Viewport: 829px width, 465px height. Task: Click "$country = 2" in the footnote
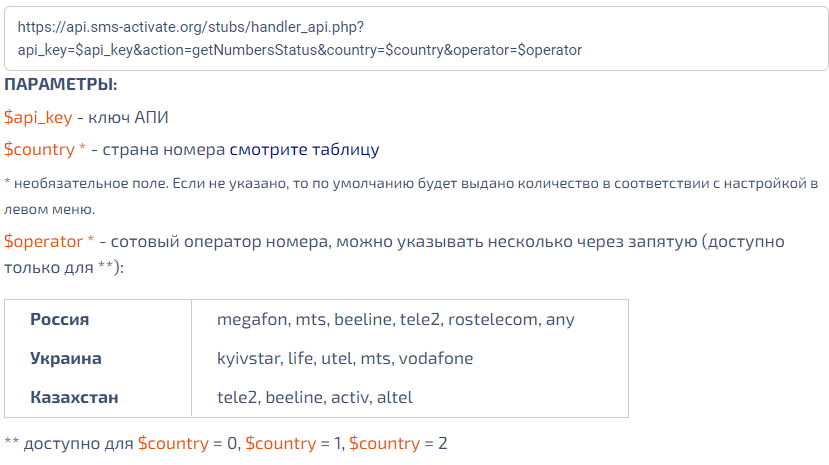coord(400,442)
